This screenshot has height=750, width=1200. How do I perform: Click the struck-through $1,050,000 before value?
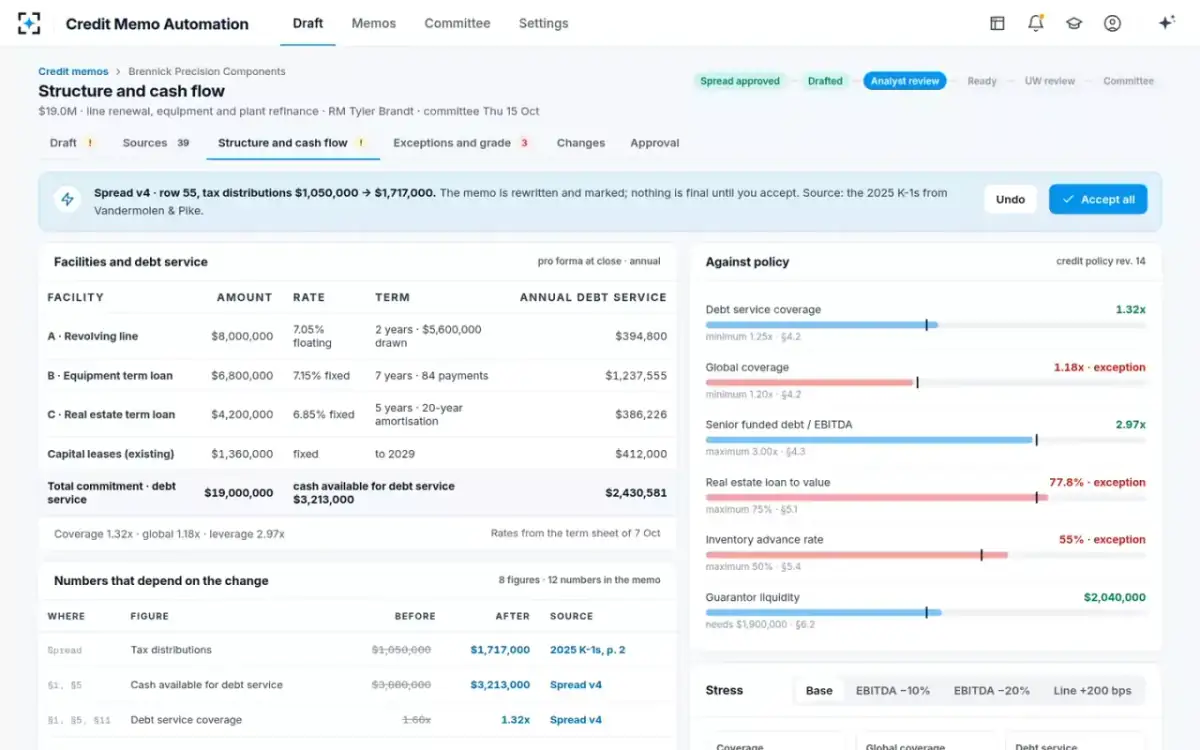coord(401,650)
